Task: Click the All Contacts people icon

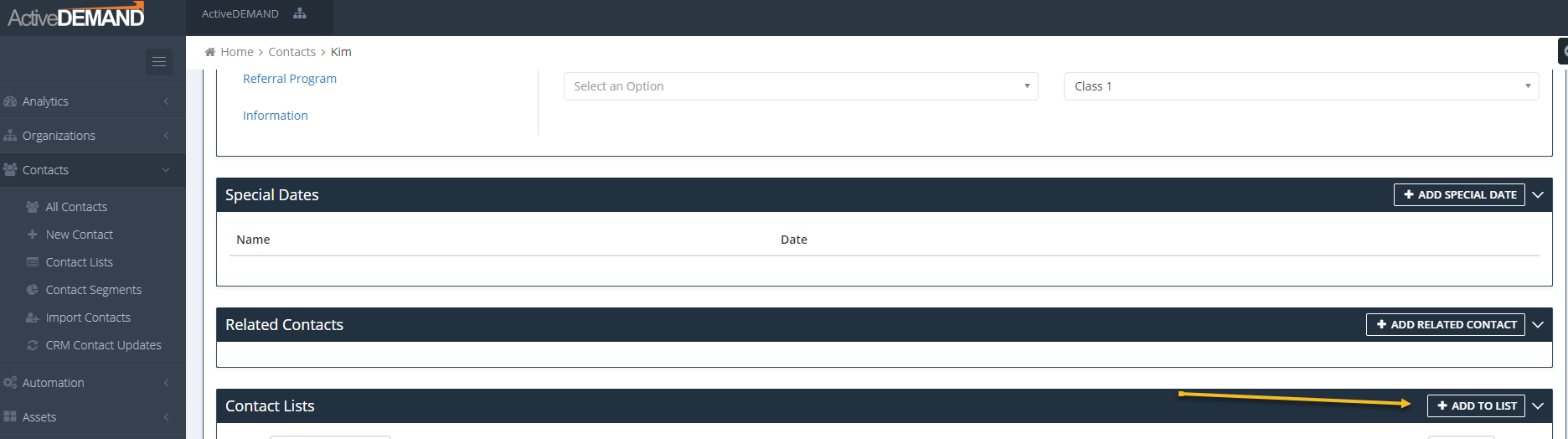Action: (33, 207)
